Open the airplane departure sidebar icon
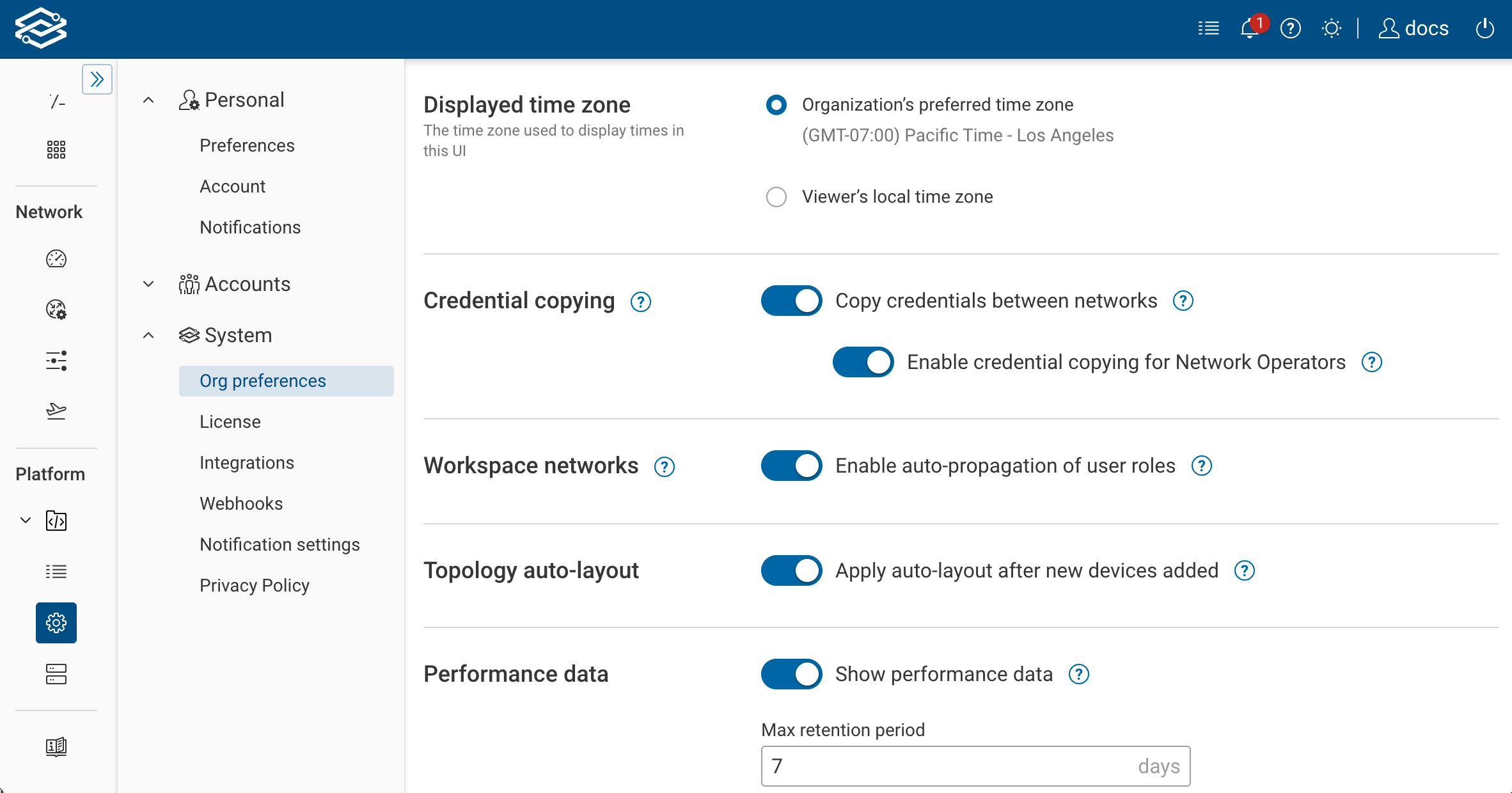Screen dimensions: 1512x793 tap(56, 411)
